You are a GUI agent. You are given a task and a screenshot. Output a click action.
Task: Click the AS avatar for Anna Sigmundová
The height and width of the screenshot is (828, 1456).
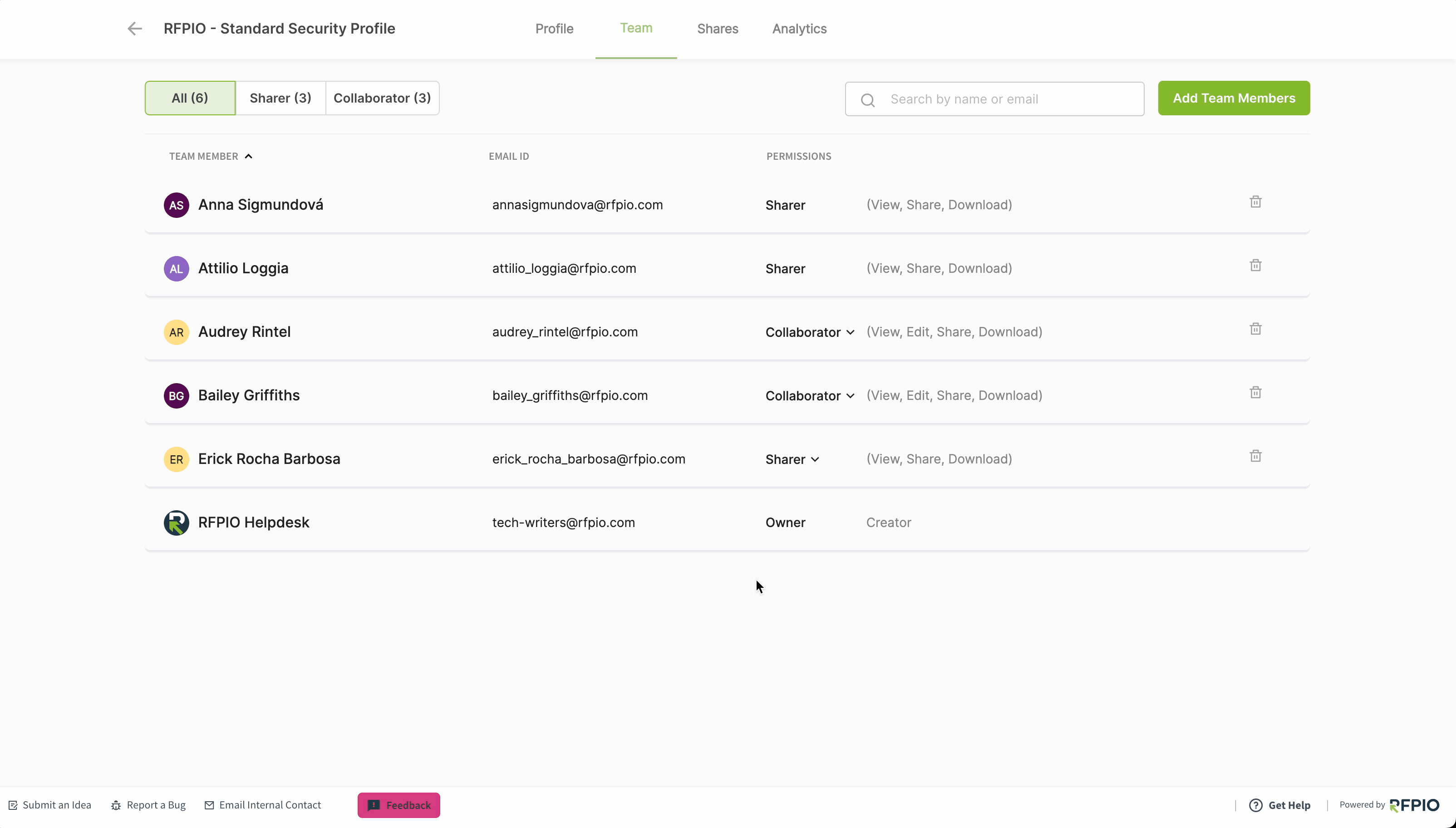176,205
